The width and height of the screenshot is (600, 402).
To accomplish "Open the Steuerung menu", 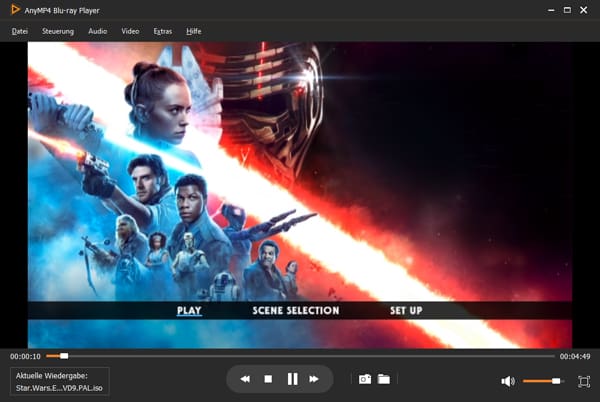I will click(58, 31).
